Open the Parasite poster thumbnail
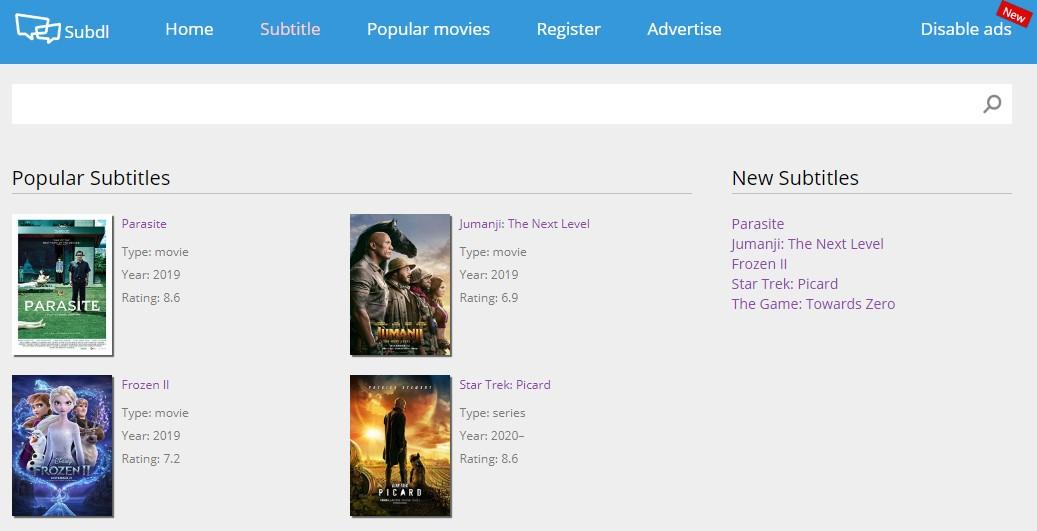 click(x=62, y=285)
